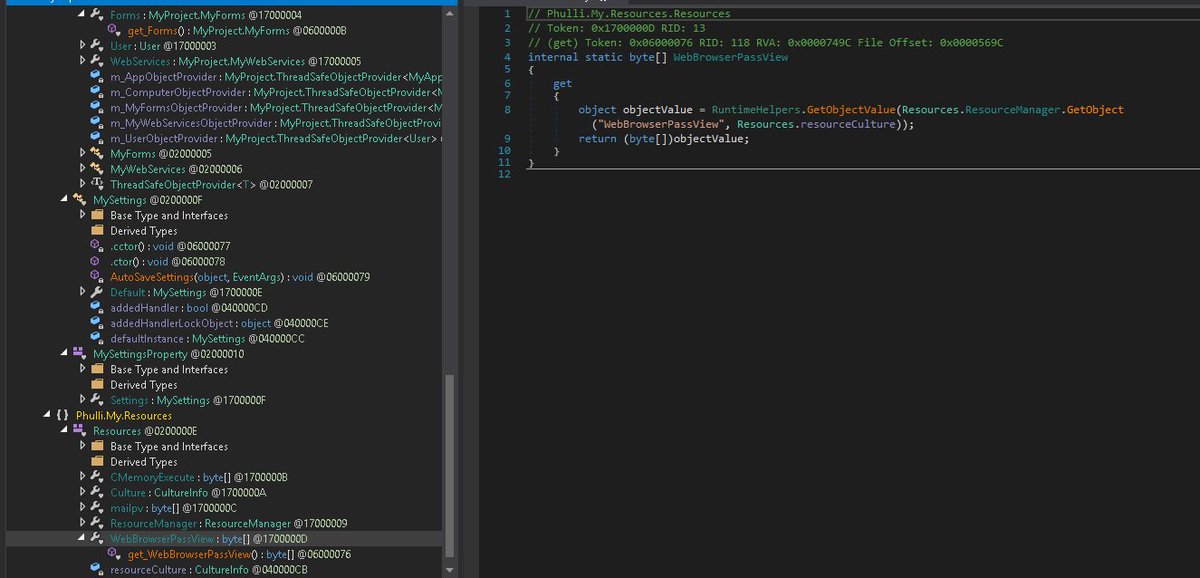This screenshot has width=1200, height=578.
Task: Expand the CMemoryExecute property node
Action: [82, 477]
